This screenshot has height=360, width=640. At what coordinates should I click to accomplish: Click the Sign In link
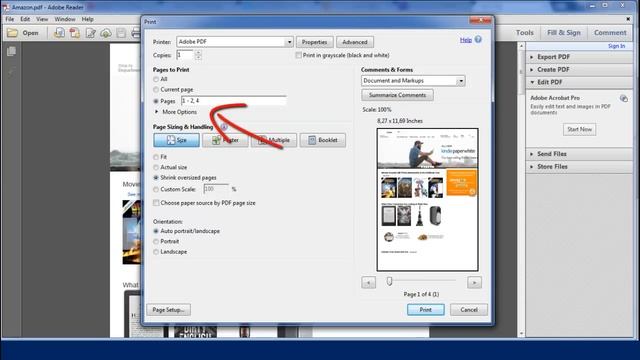616,46
